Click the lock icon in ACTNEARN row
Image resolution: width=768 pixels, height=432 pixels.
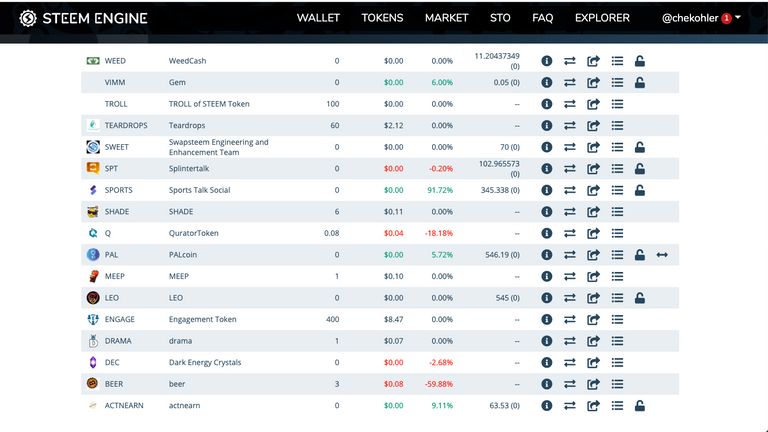(640, 406)
